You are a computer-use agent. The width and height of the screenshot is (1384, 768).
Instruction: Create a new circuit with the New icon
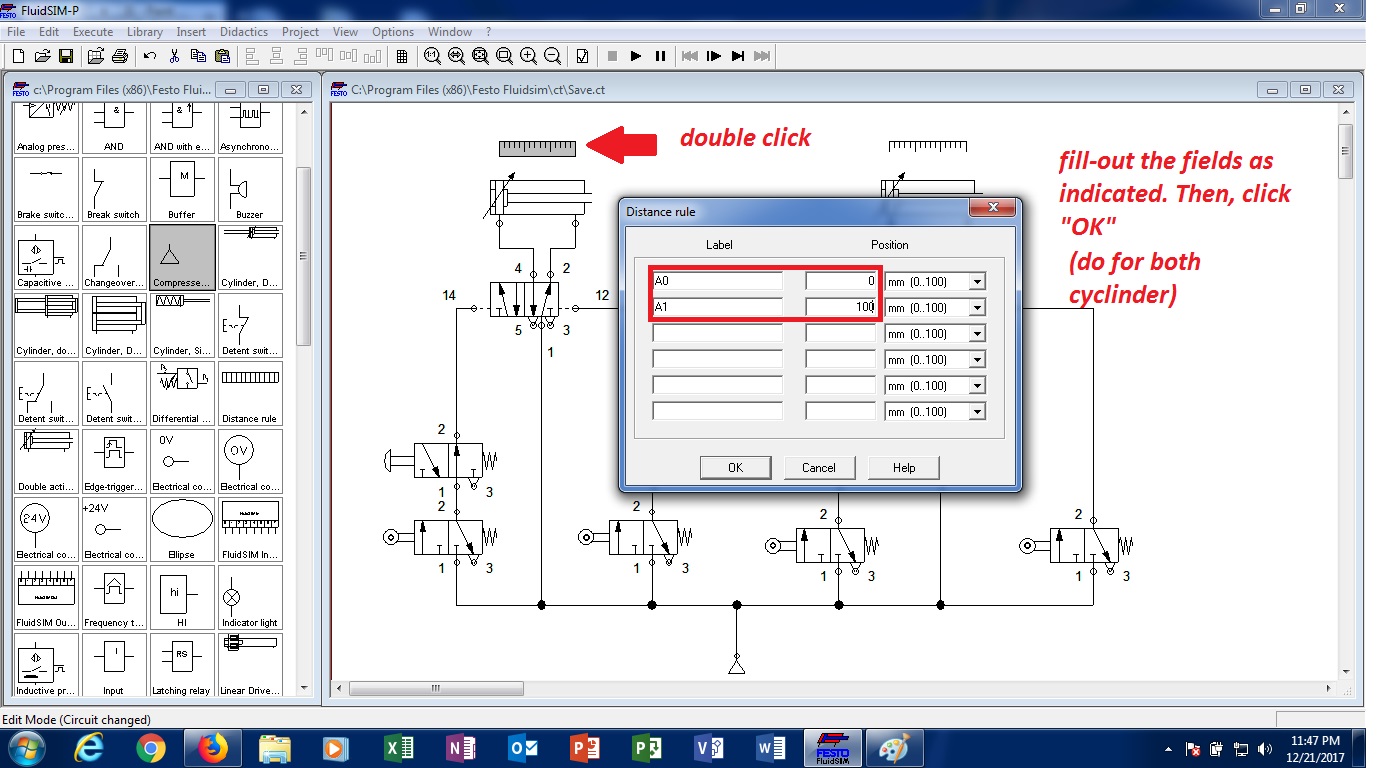point(18,56)
